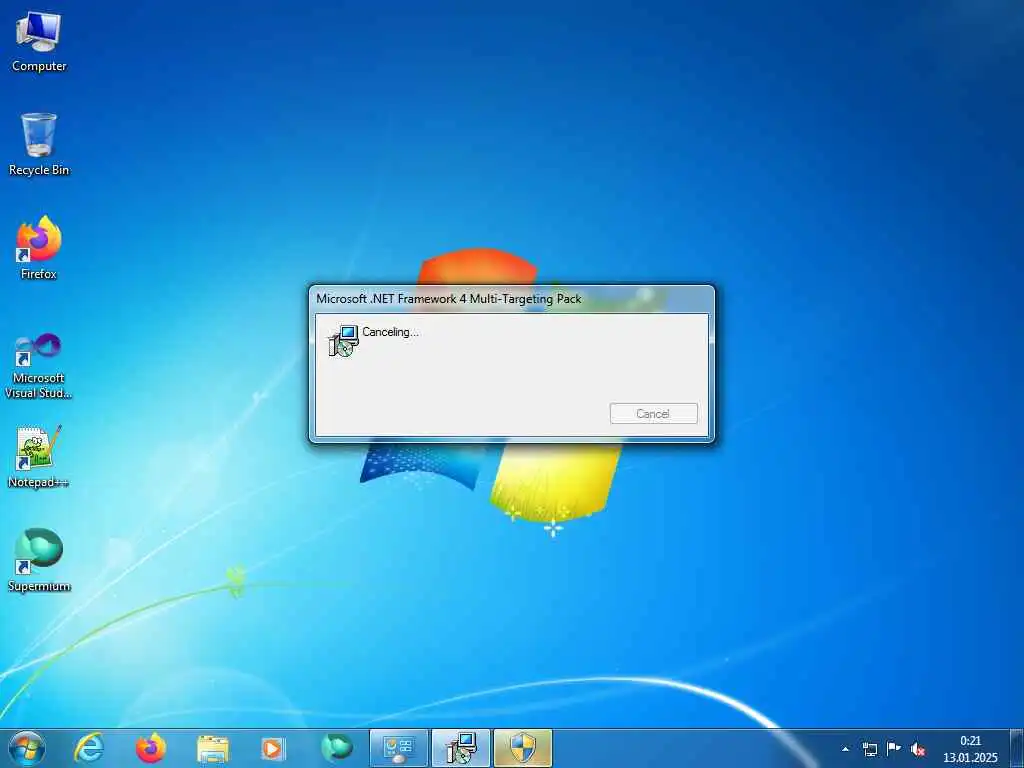This screenshot has width=1024, height=768.
Task: Open Windows Media Player in taskbar
Action: point(273,749)
